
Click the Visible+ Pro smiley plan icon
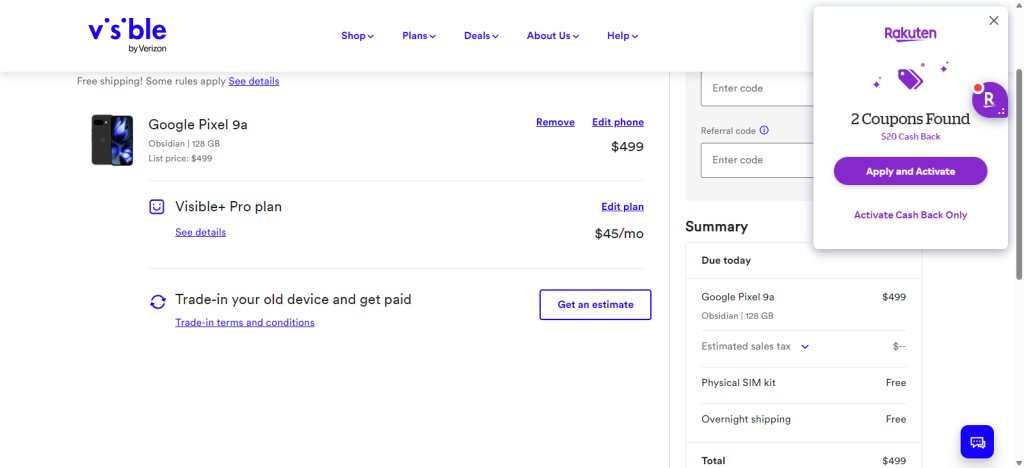coord(157,207)
